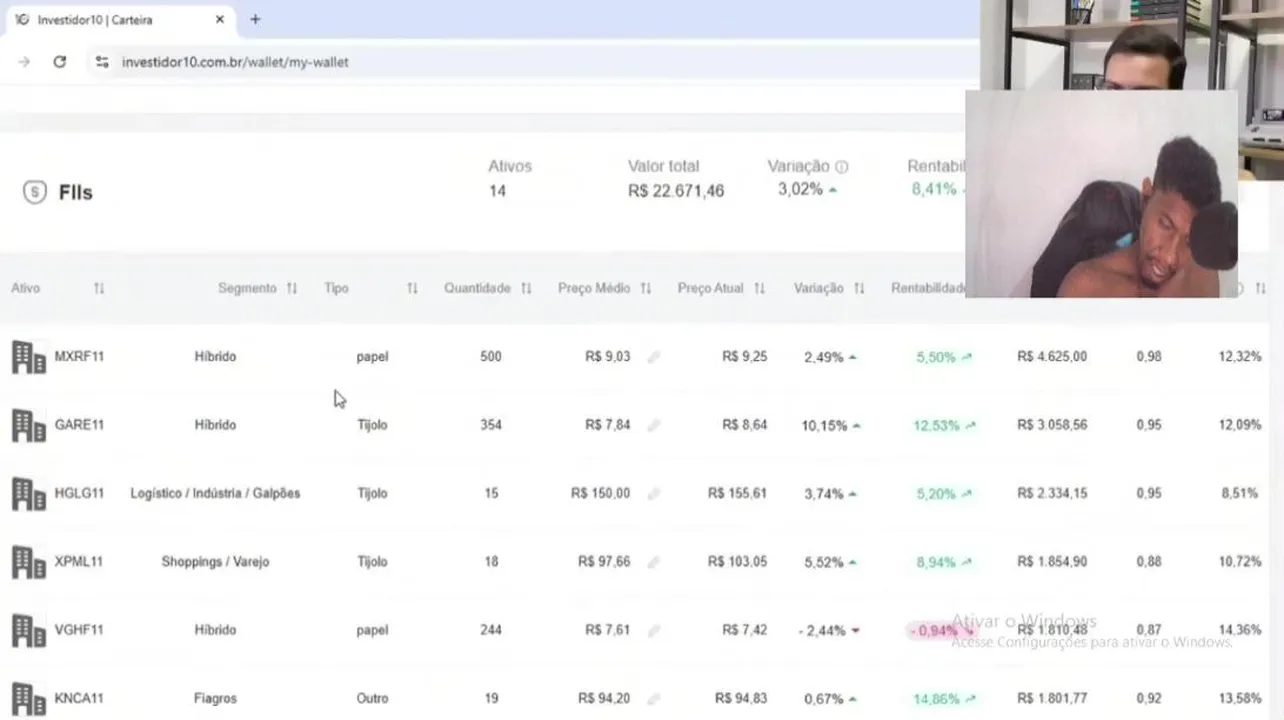Click the webcam overlay video thumbnail
1284x720 pixels.
1101,194
